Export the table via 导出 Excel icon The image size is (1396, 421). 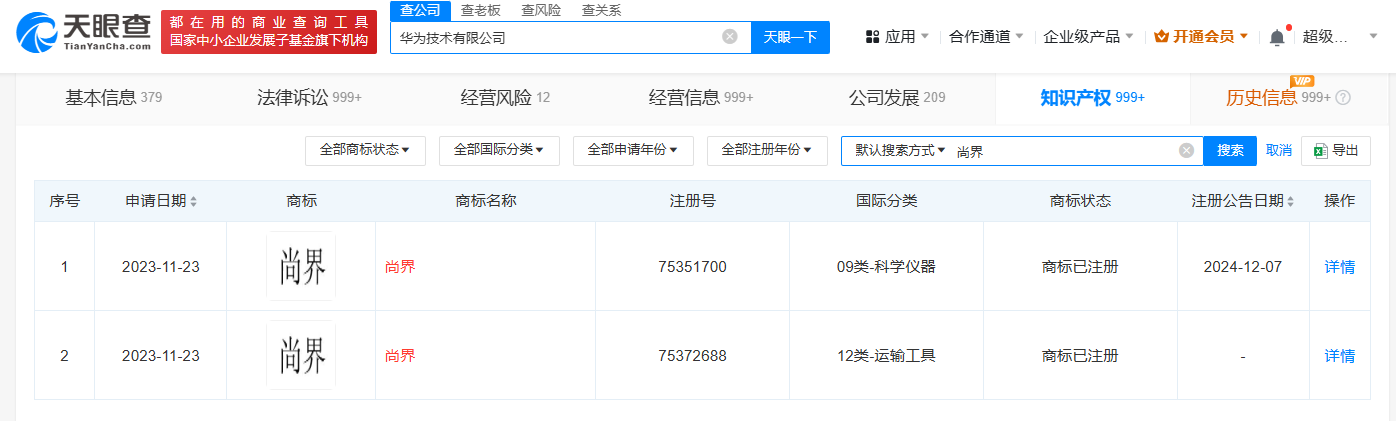tap(1336, 150)
